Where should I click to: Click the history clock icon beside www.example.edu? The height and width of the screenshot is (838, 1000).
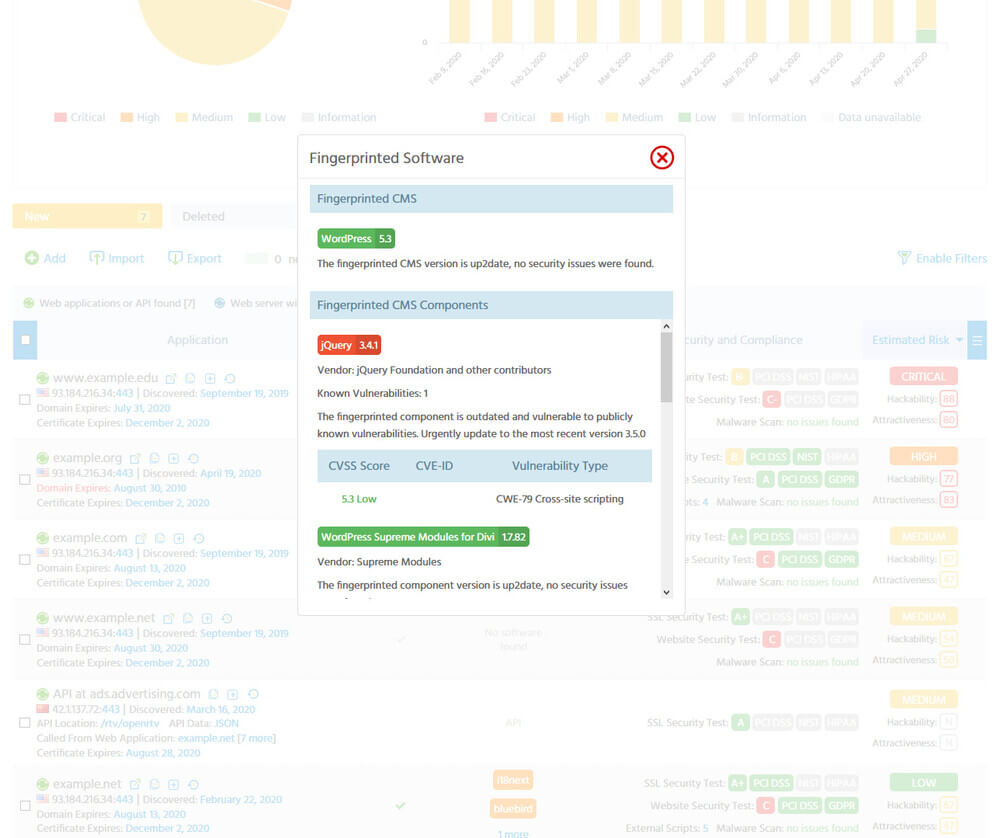[230, 378]
